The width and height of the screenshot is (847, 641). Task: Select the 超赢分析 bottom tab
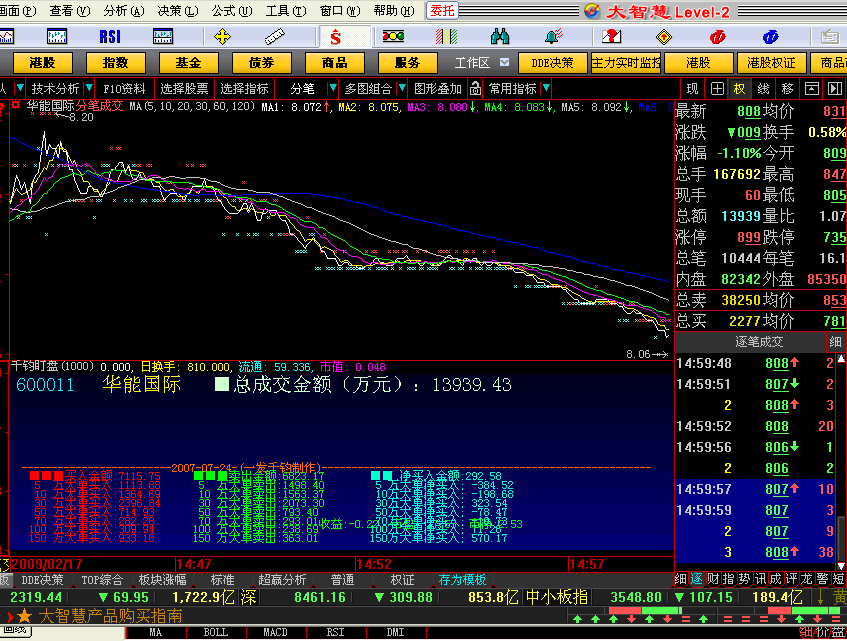pos(282,579)
